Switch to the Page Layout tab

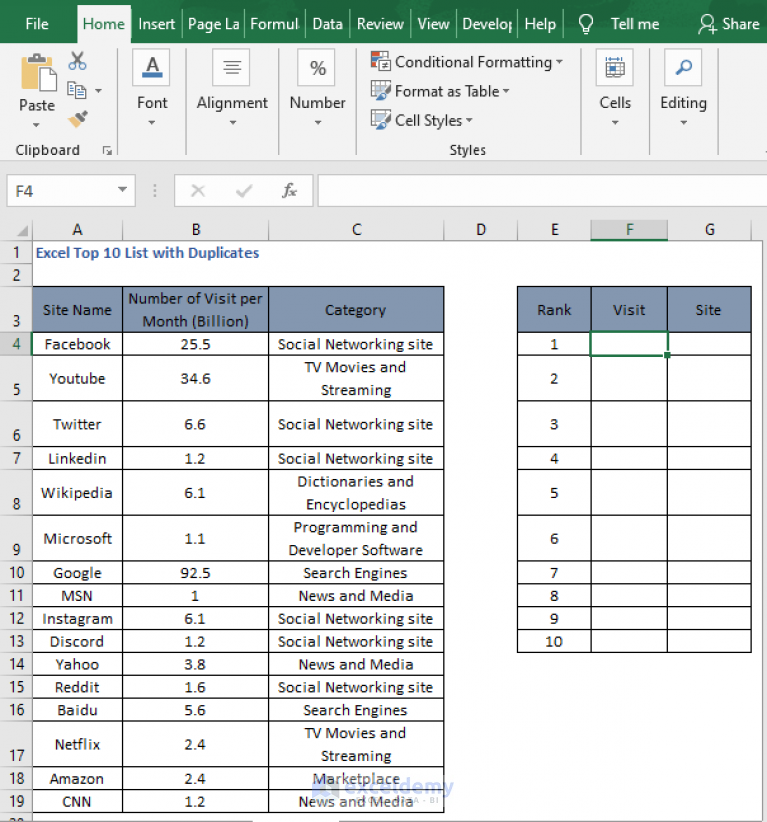[213, 24]
